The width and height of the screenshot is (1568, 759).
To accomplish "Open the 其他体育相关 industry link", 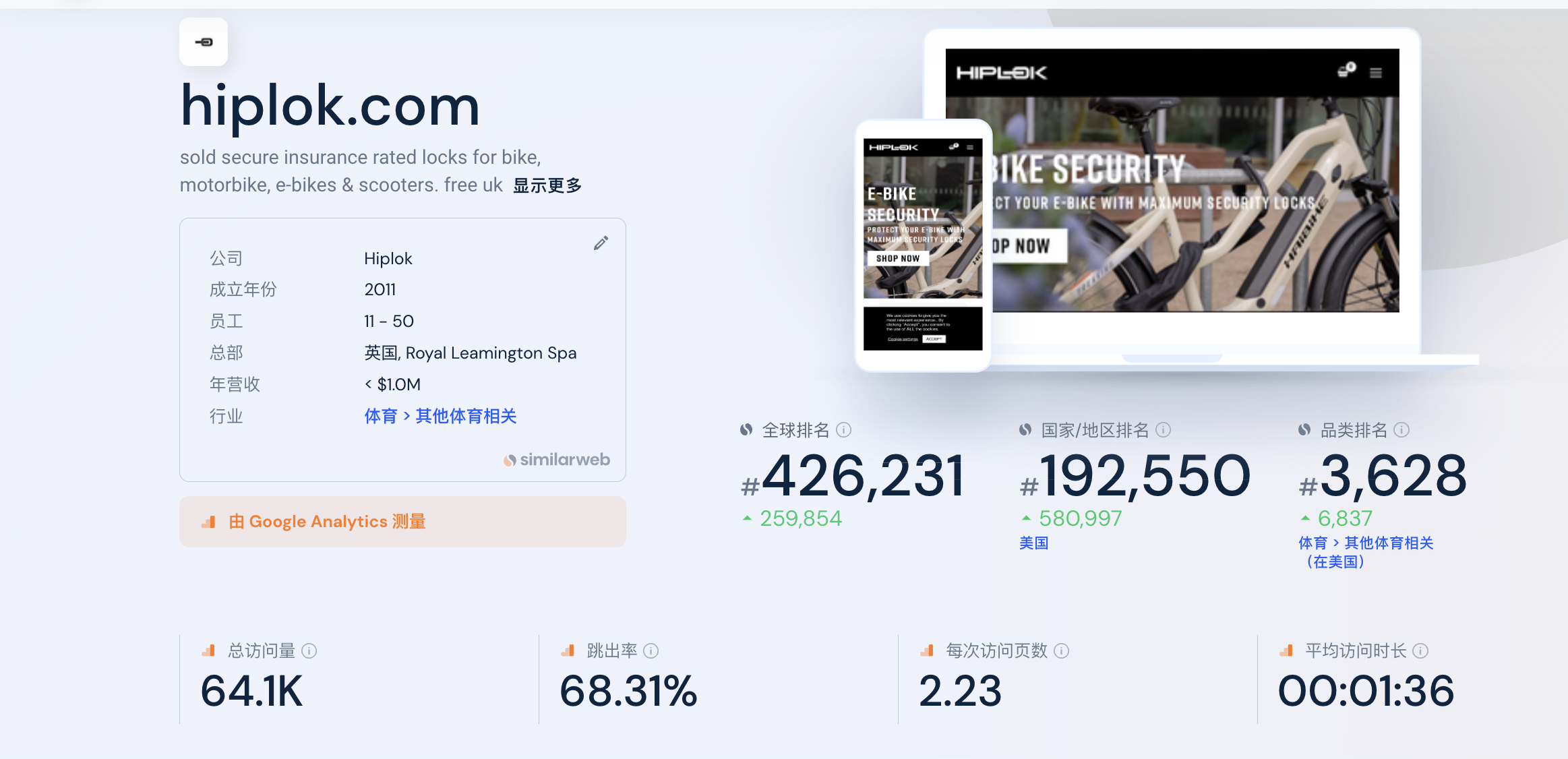I will click(x=466, y=416).
